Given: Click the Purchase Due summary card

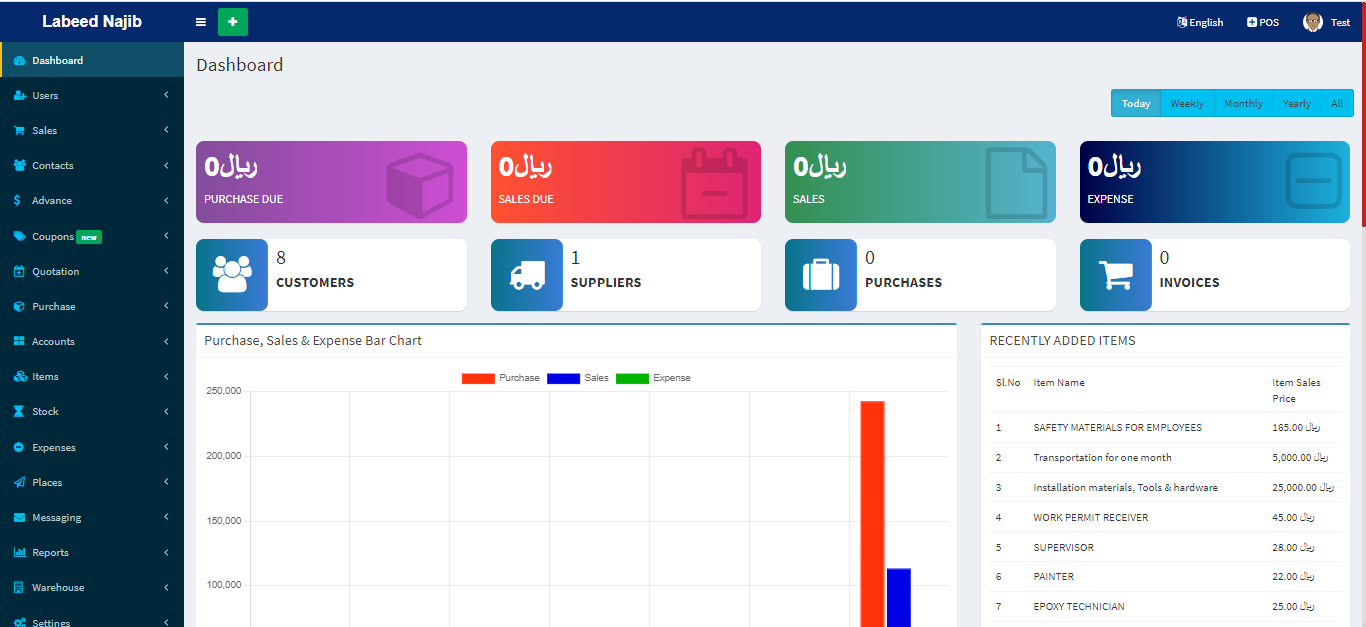Looking at the screenshot, I should click(331, 181).
